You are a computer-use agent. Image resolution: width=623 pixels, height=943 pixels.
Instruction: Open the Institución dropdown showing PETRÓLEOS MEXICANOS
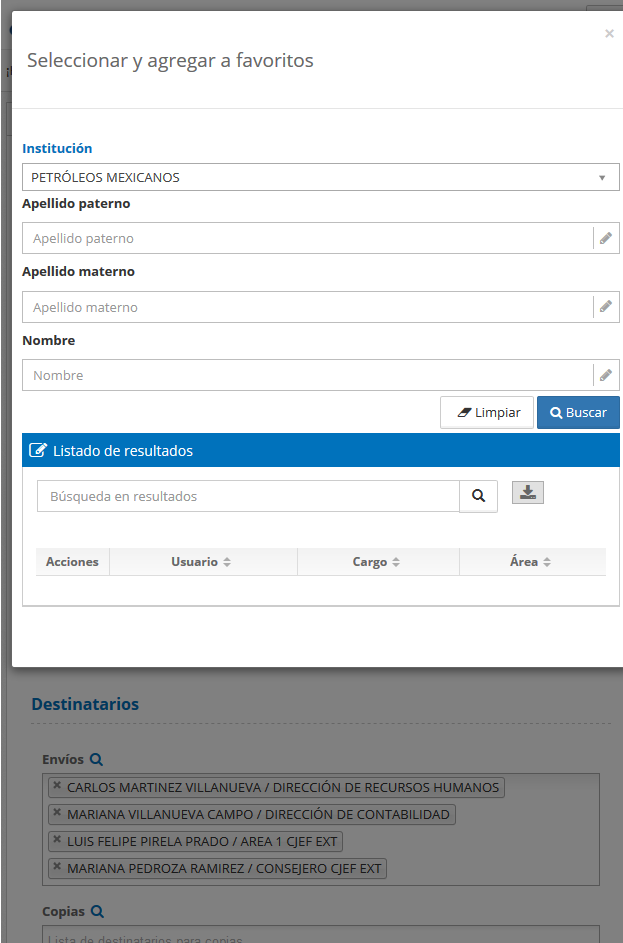point(321,177)
